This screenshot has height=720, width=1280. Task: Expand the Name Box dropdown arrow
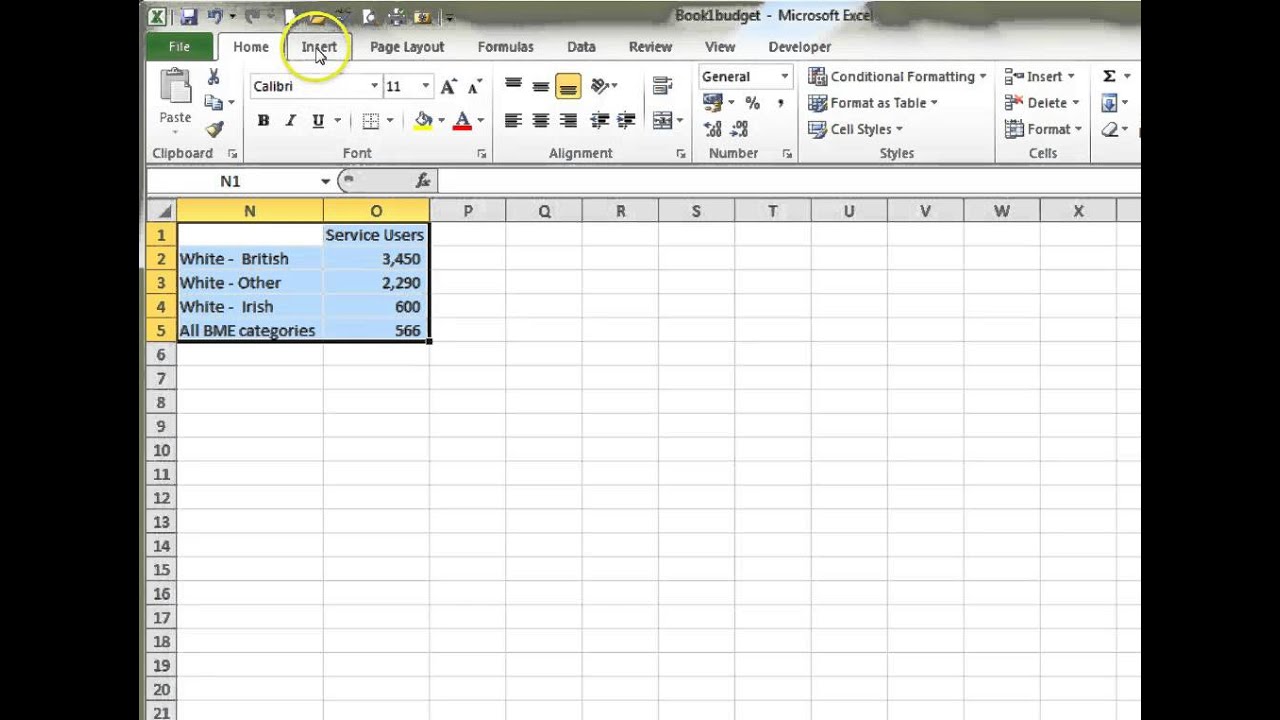(x=325, y=181)
